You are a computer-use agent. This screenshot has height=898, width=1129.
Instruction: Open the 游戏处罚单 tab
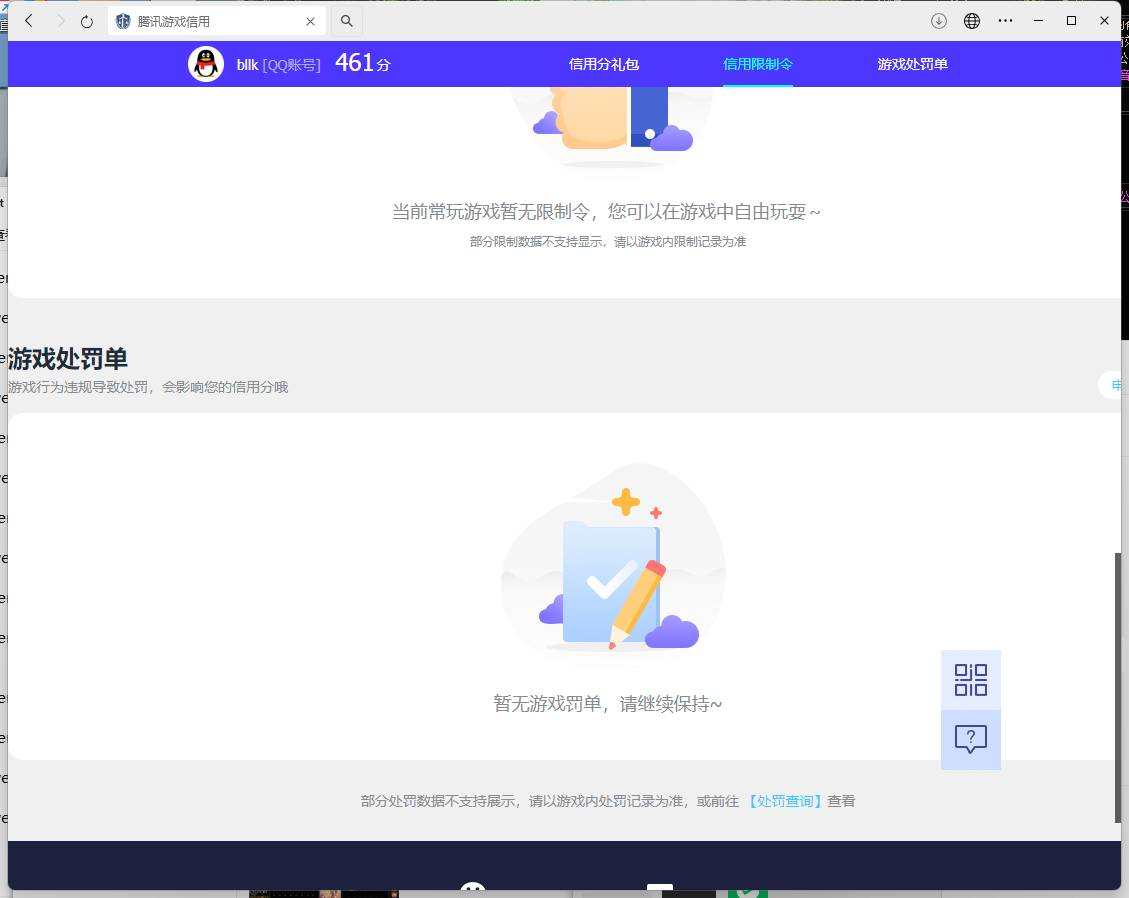[912, 64]
